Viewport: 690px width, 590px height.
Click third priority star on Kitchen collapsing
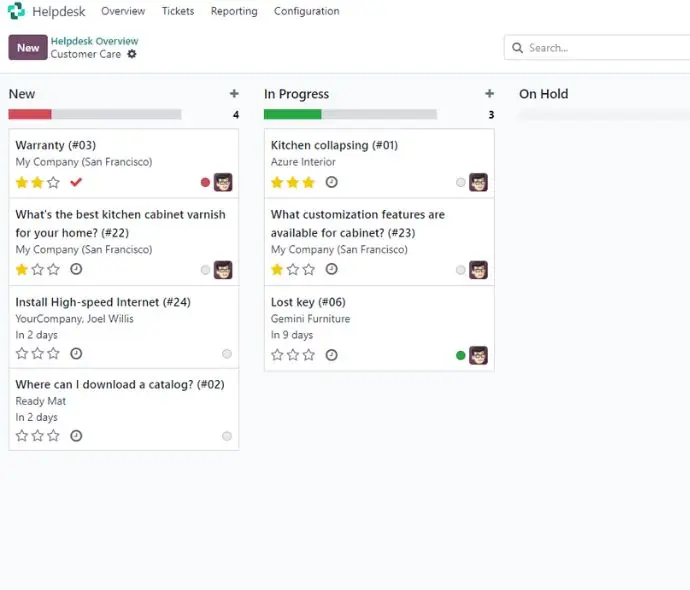pyautogui.click(x=309, y=182)
